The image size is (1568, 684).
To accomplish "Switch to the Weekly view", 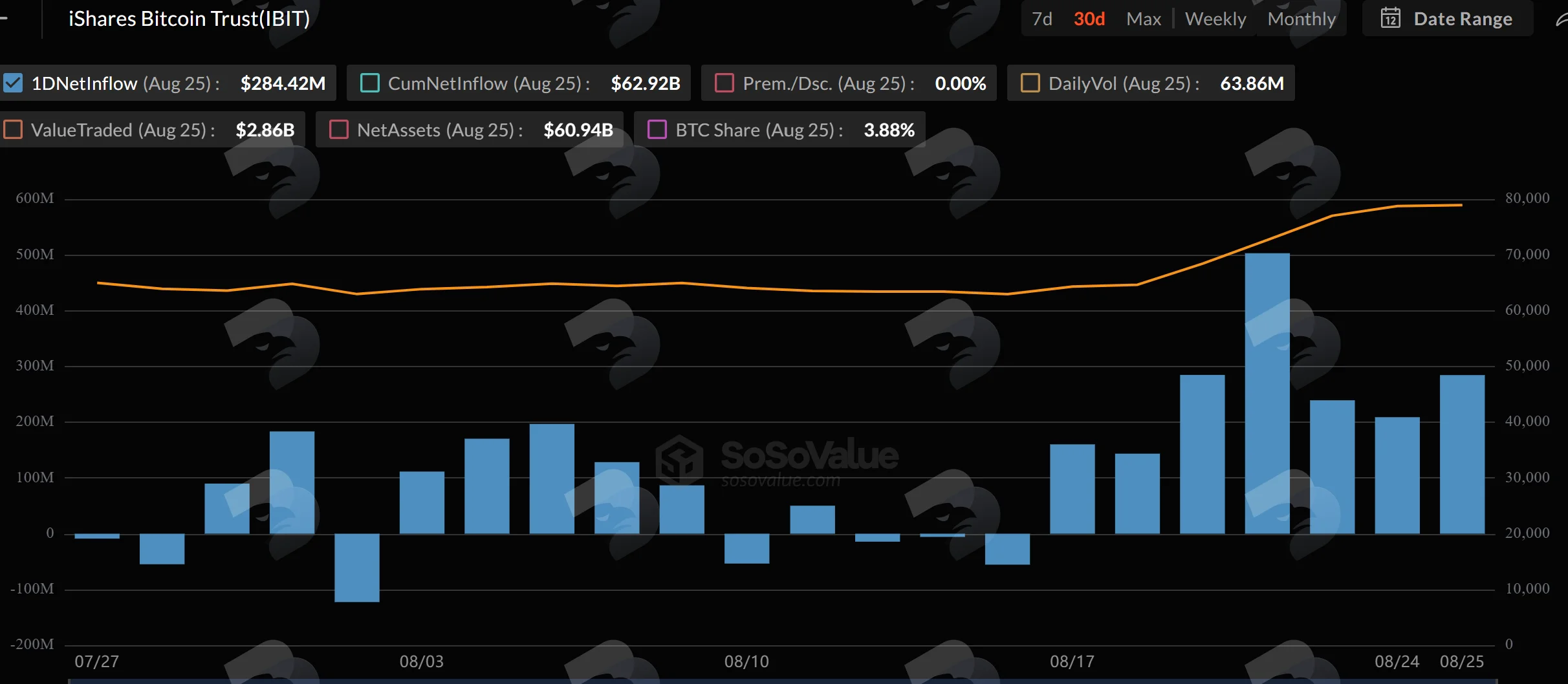I will coord(1215,19).
